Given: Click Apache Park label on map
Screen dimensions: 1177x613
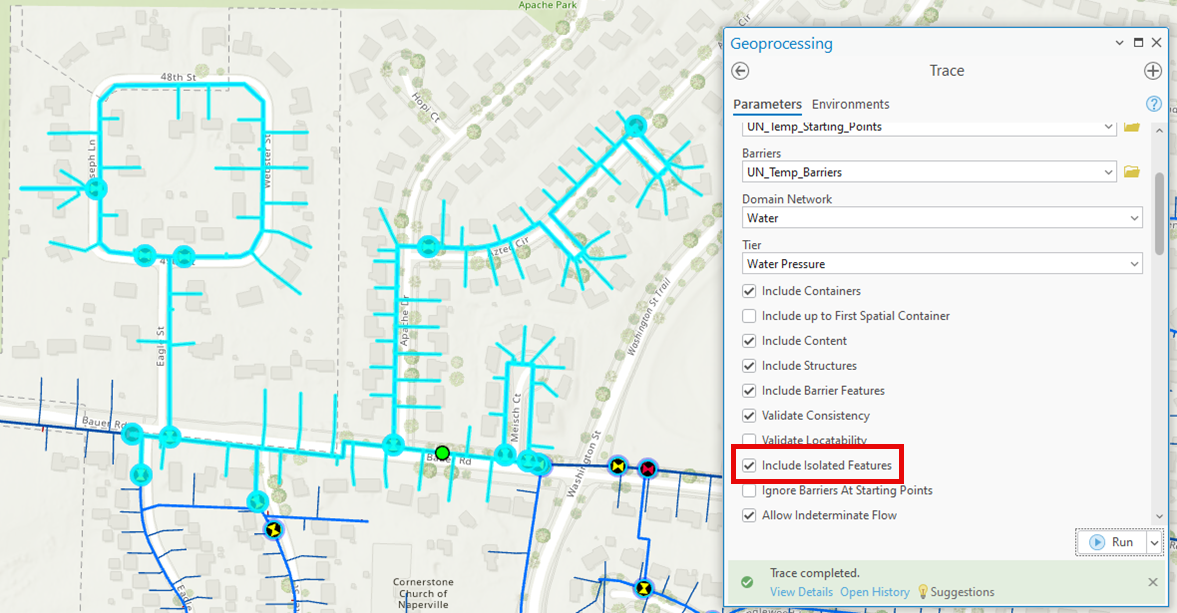Looking at the screenshot, I should [x=548, y=5].
